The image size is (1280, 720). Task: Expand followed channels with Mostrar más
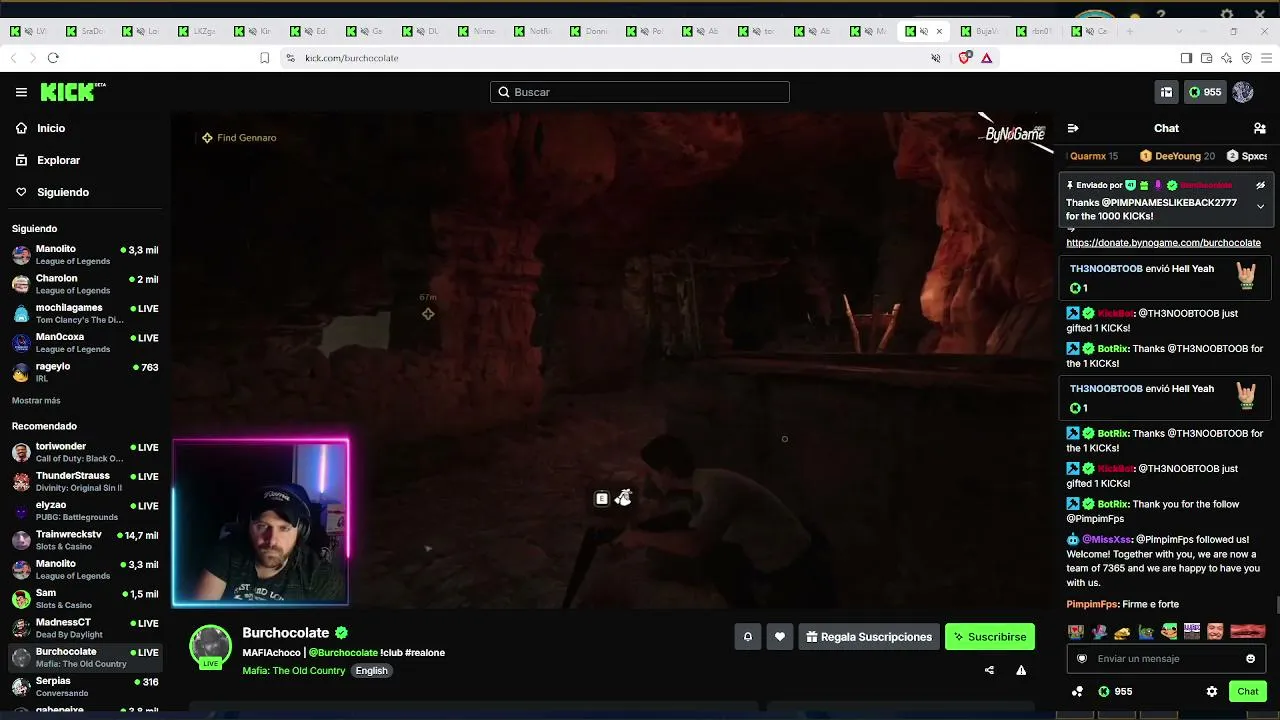click(x=36, y=401)
